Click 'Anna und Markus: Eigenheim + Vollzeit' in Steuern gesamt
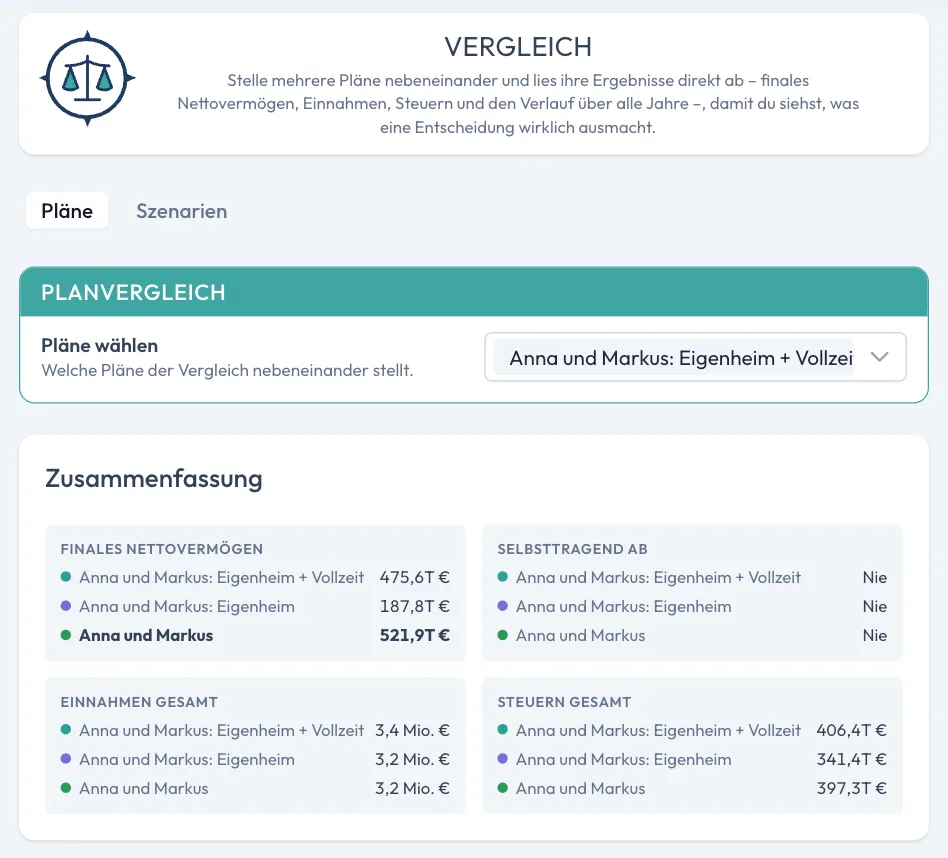The height and width of the screenshot is (858, 948). pos(658,730)
